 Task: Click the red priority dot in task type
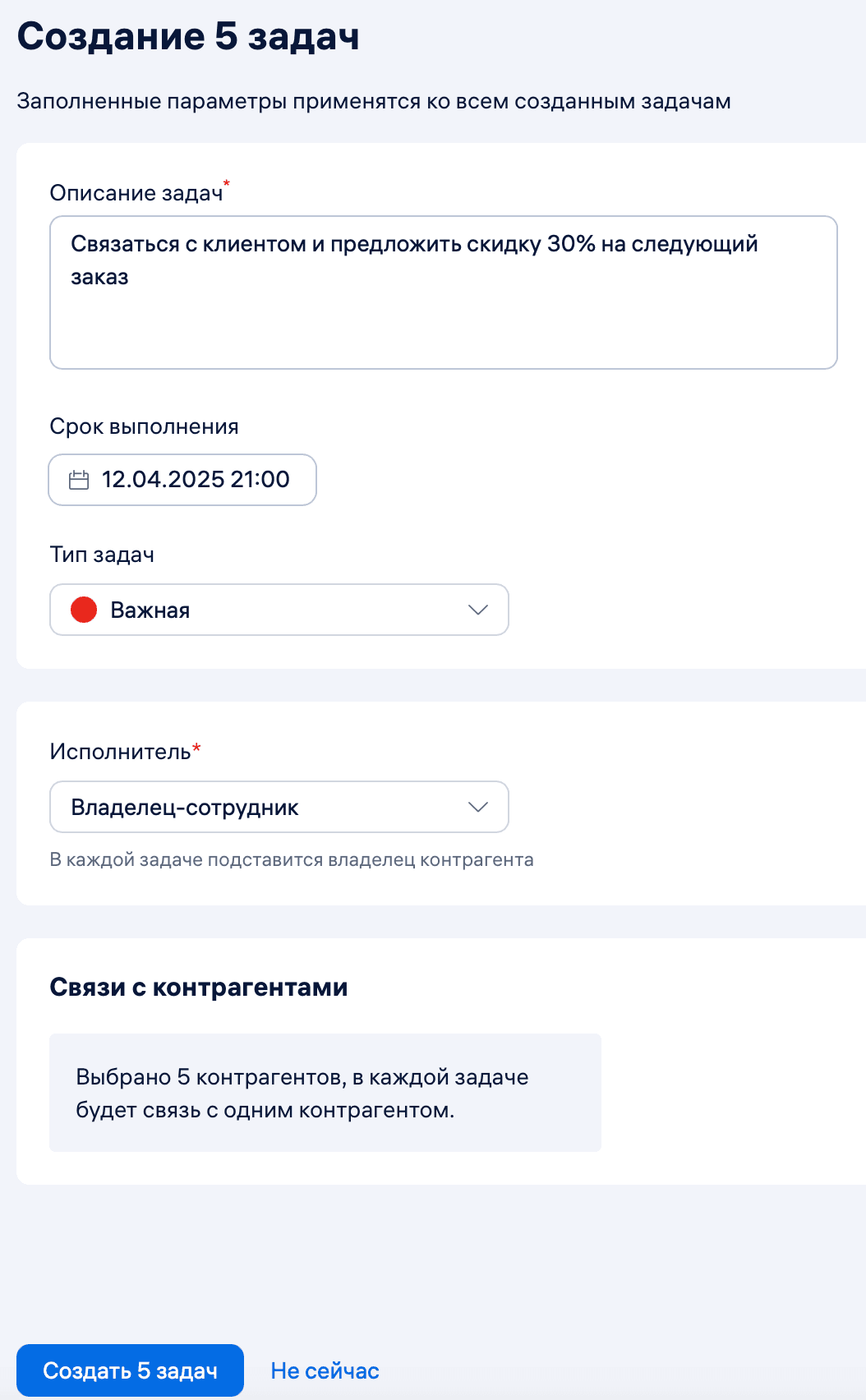[85, 610]
